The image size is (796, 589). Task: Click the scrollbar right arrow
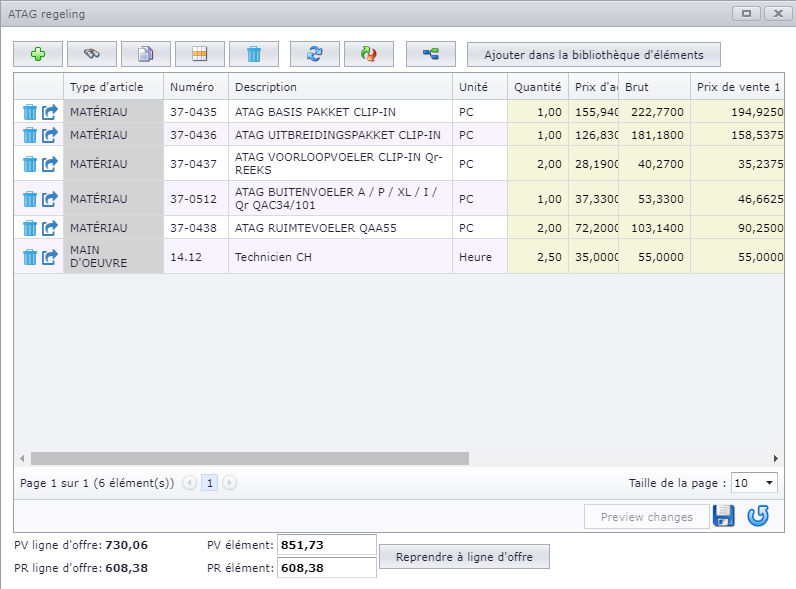coord(776,459)
